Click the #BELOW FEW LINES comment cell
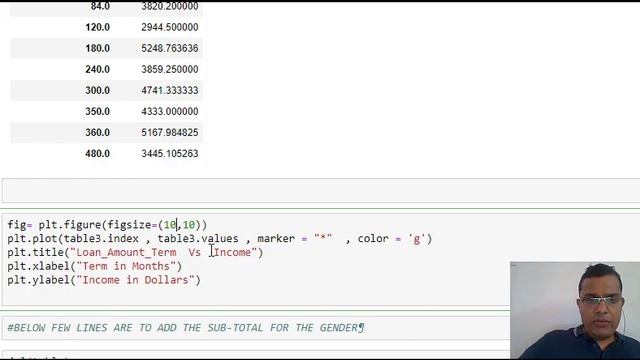This screenshot has width=640, height=360. tap(256, 328)
